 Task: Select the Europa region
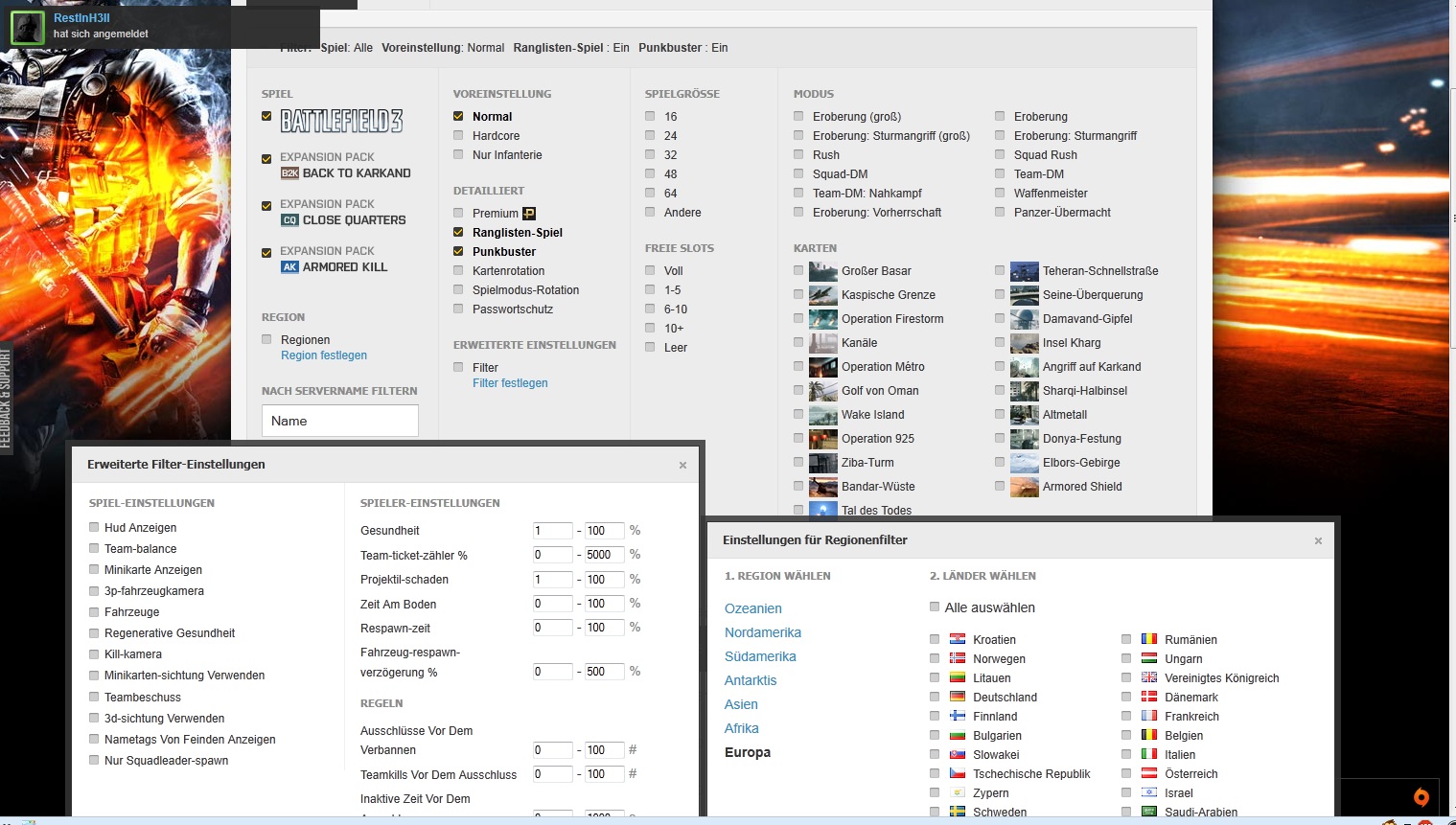tap(748, 752)
